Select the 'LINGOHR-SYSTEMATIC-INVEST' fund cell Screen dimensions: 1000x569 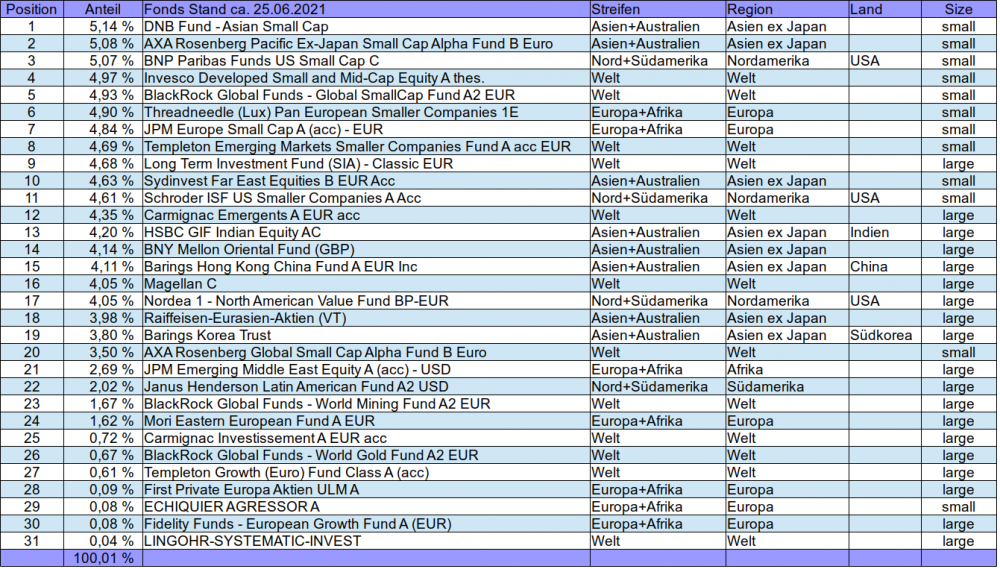[366, 541]
